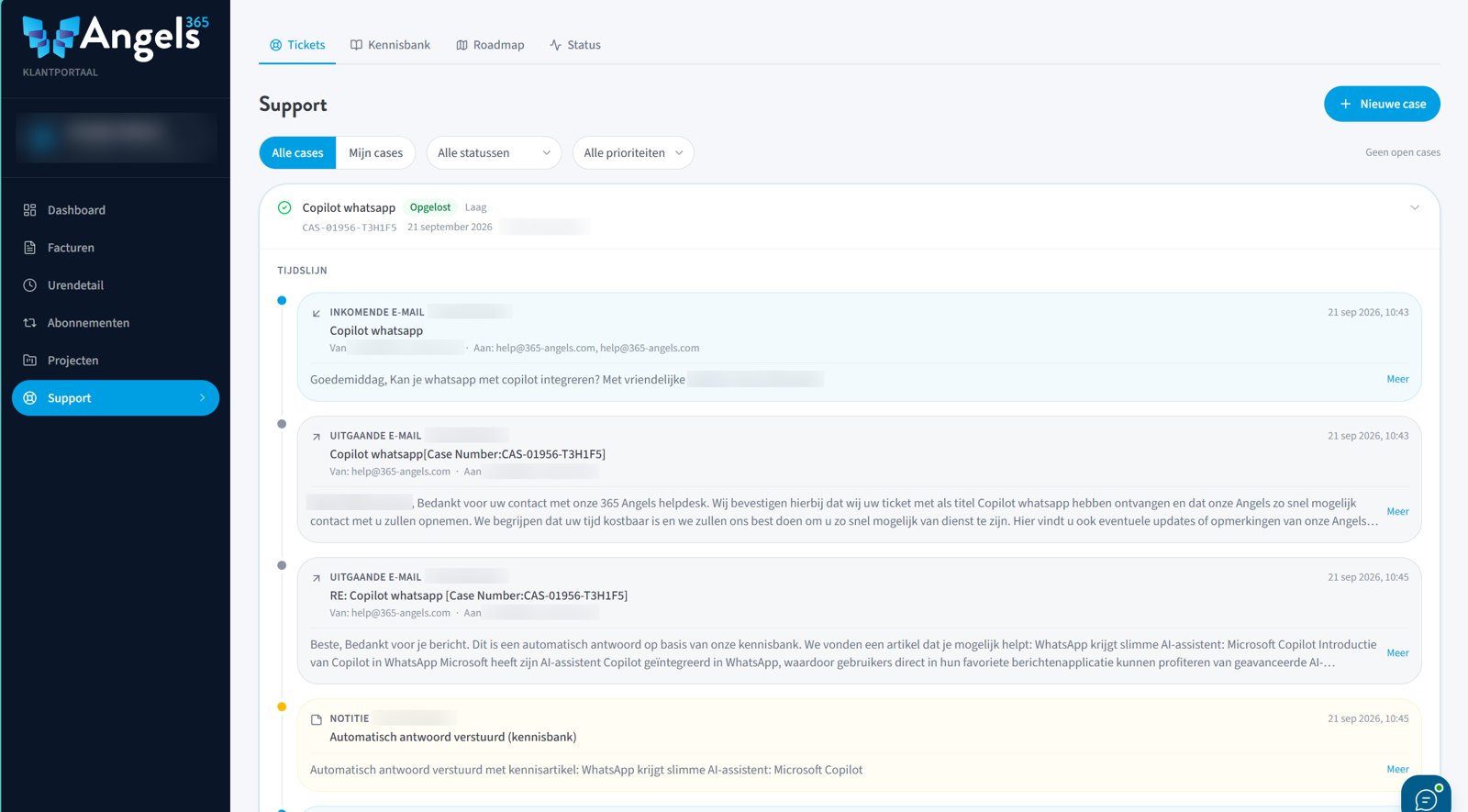Screen dimensions: 1468x812
Task: Open the Alle prioriteiten dropdown
Action: click(x=633, y=153)
